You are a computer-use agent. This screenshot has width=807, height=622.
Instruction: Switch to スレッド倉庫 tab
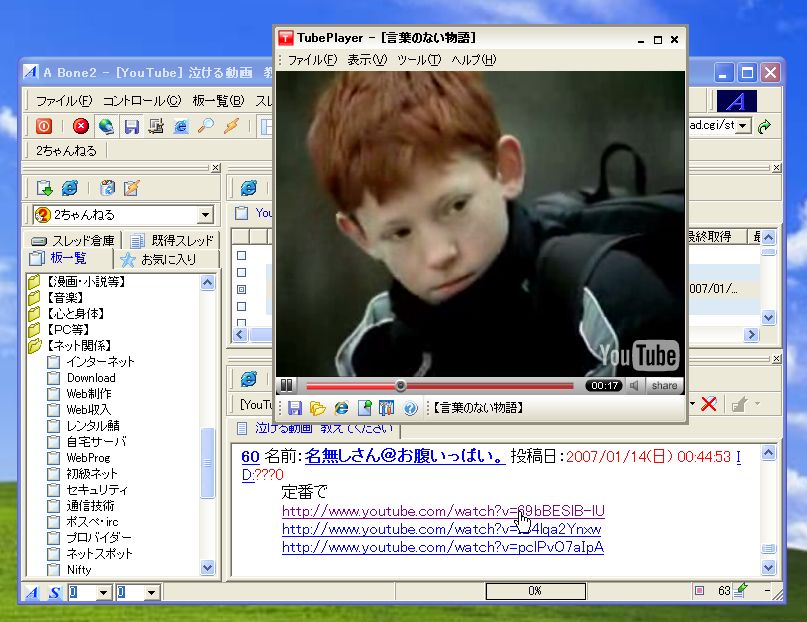point(73,240)
